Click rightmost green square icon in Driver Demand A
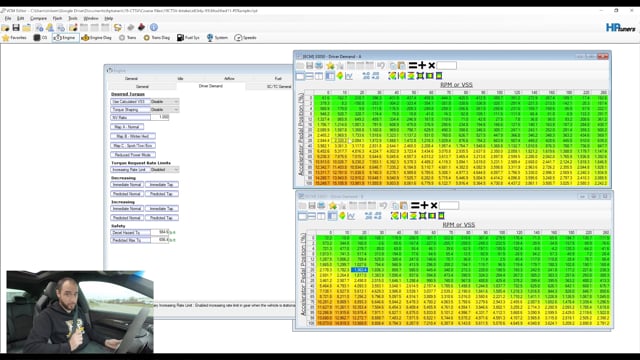 [x=439, y=76]
